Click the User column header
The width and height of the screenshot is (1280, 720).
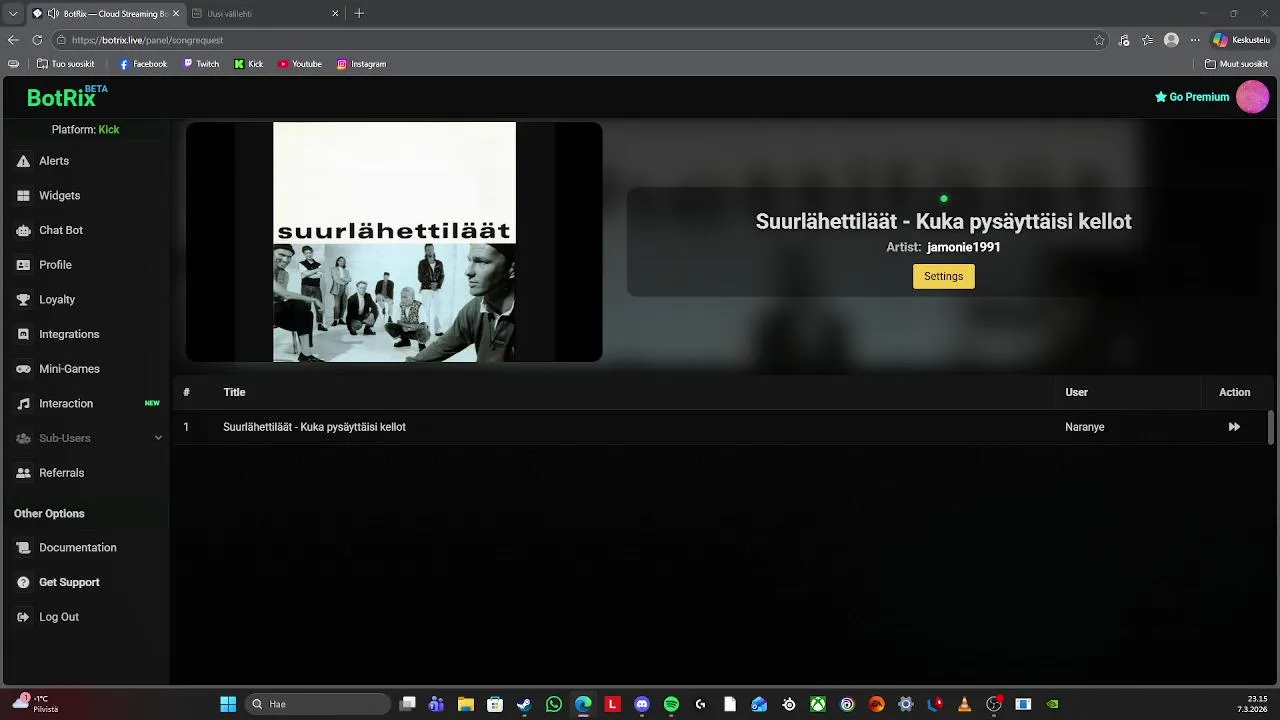click(1076, 393)
